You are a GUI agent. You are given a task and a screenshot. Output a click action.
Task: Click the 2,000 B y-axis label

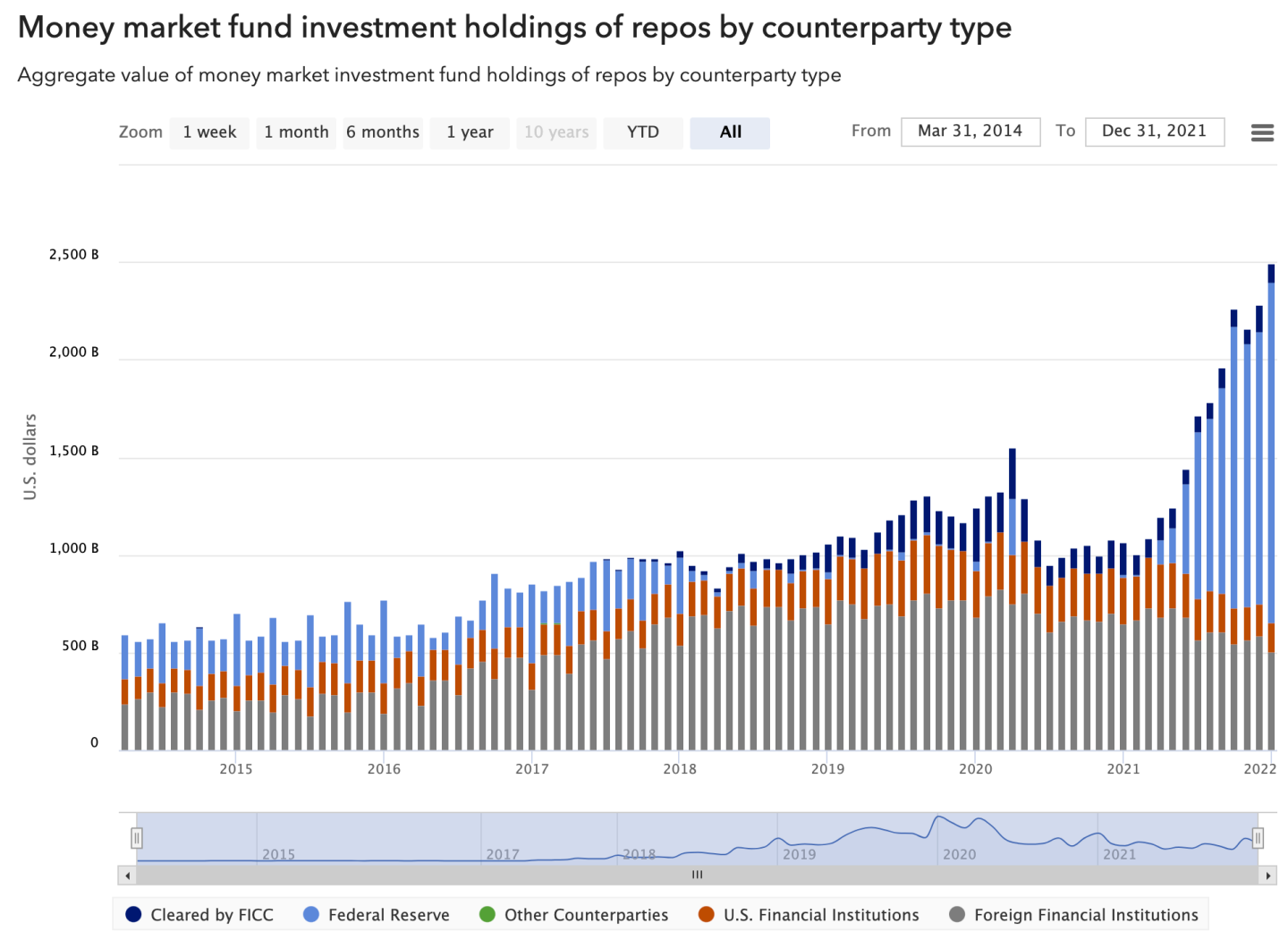click(x=74, y=352)
